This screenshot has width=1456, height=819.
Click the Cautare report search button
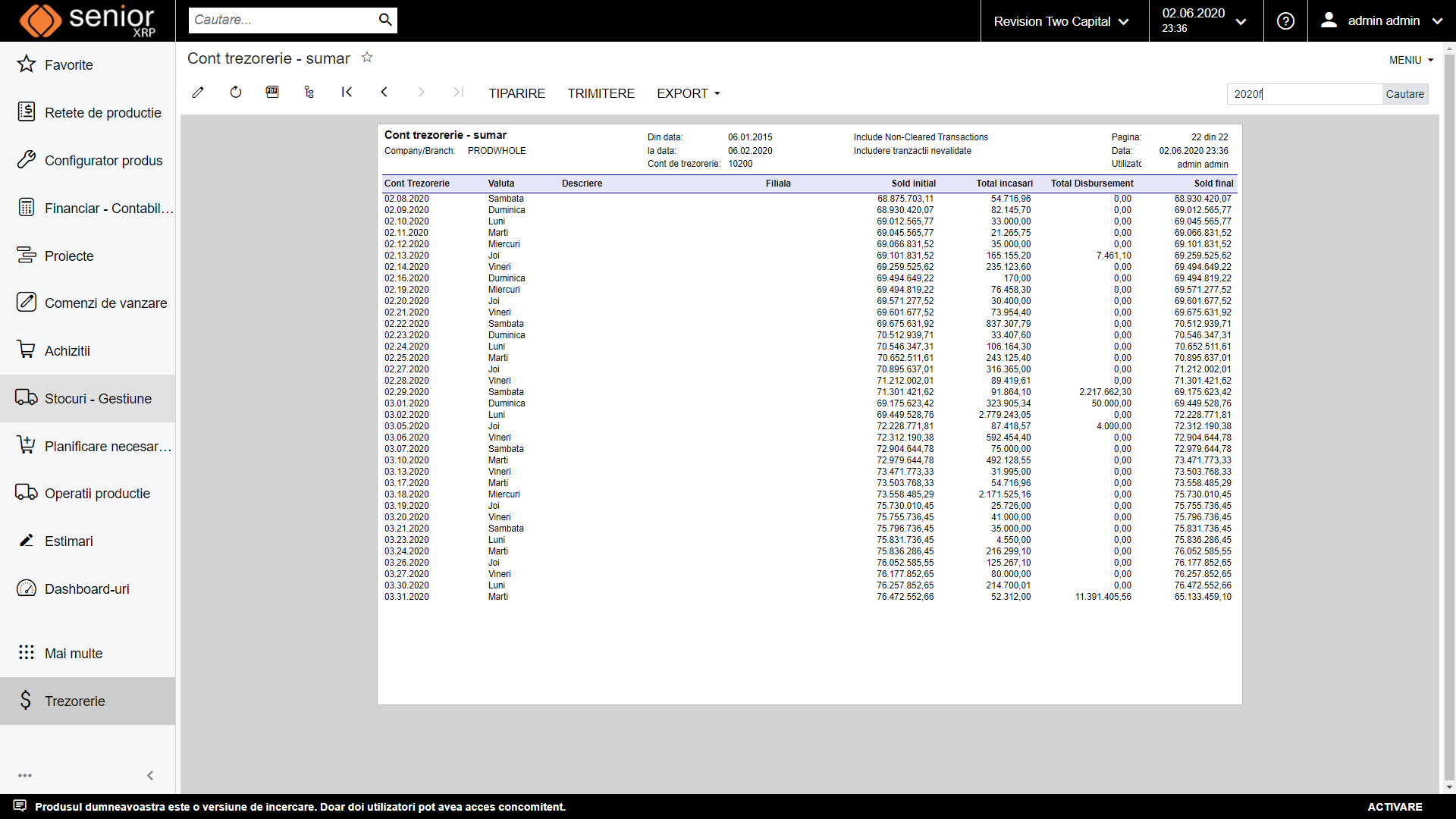(x=1404, y=94)
